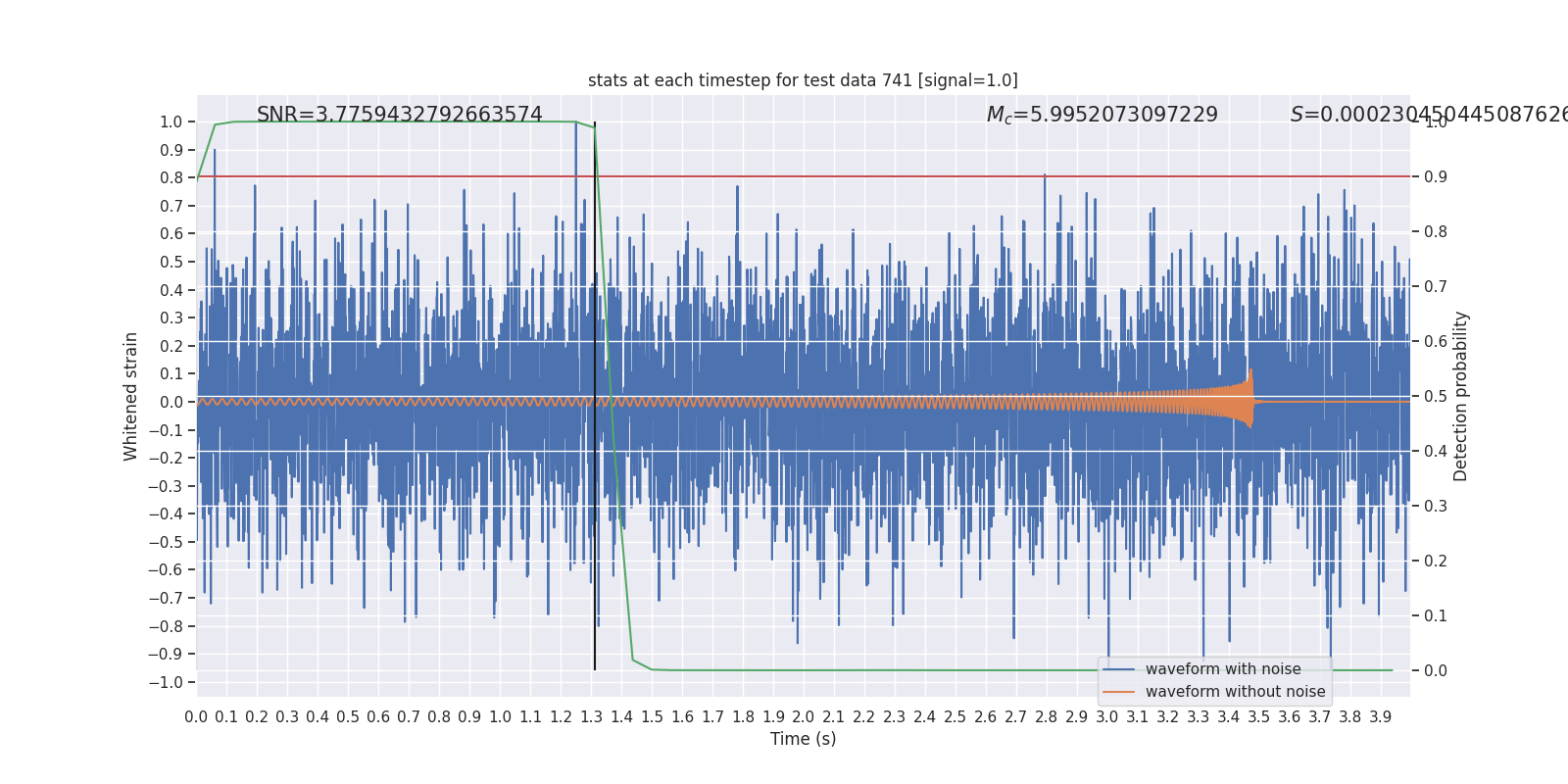Click the x-axis tick label 2.0

tap(804, 717)
